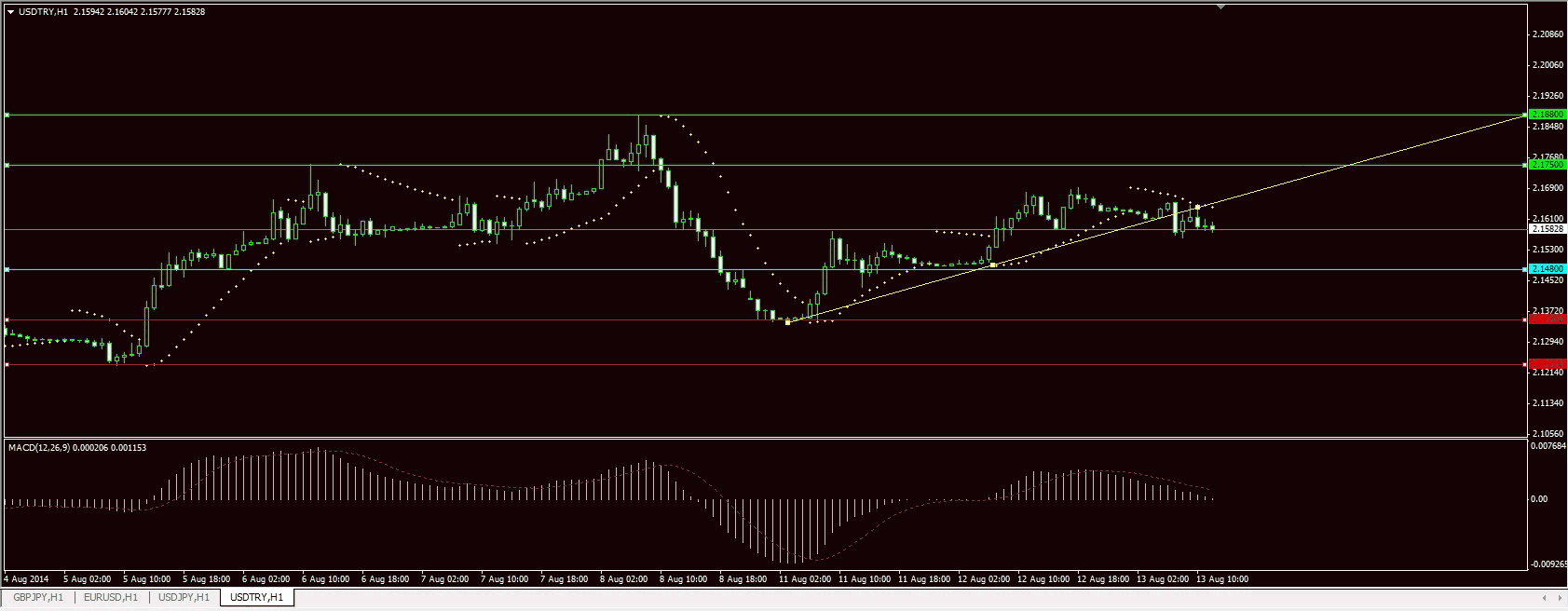The image size is (1568, 611).
Task: Select the left handle of the lowest red line
Action: tap(7, 364)
